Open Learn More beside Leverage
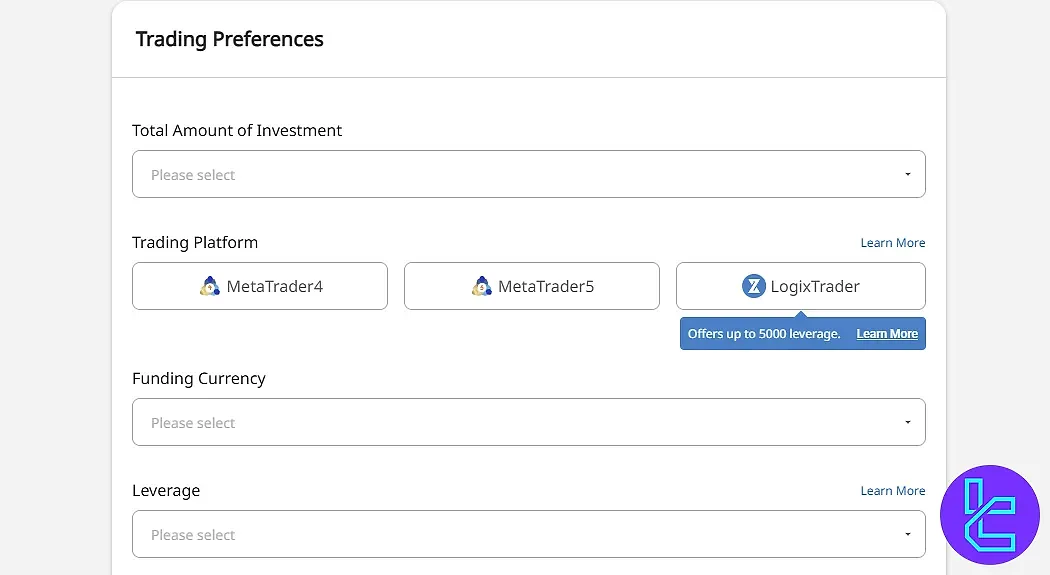This screenshot has height=575, width=1050. click(892, 491)
